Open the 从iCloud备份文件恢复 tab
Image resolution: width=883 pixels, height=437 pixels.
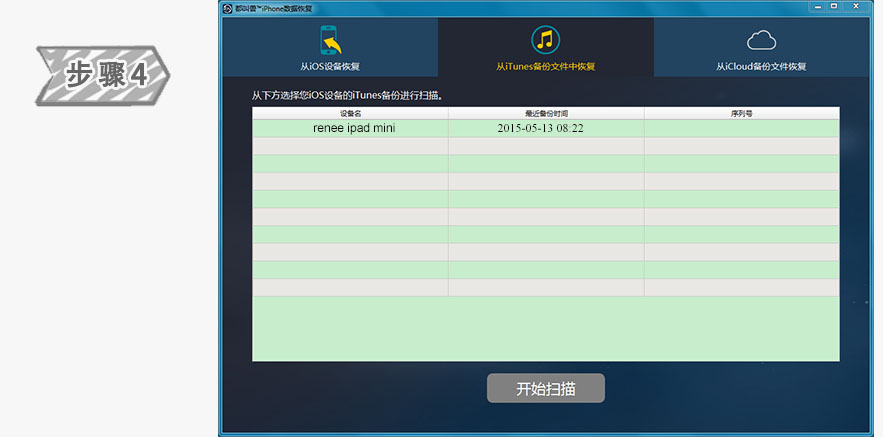click(761, 47)
